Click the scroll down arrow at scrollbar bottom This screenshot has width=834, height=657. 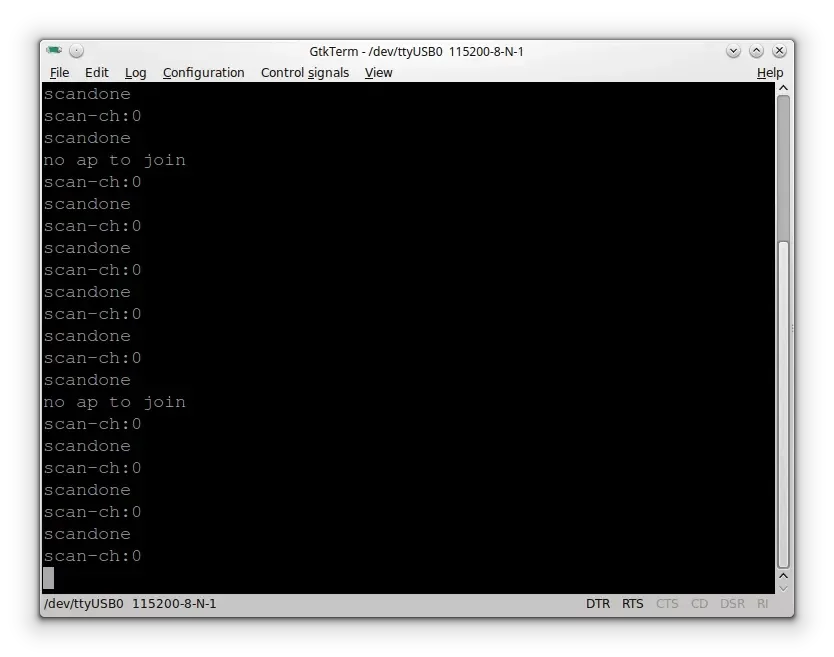(784, 587)
